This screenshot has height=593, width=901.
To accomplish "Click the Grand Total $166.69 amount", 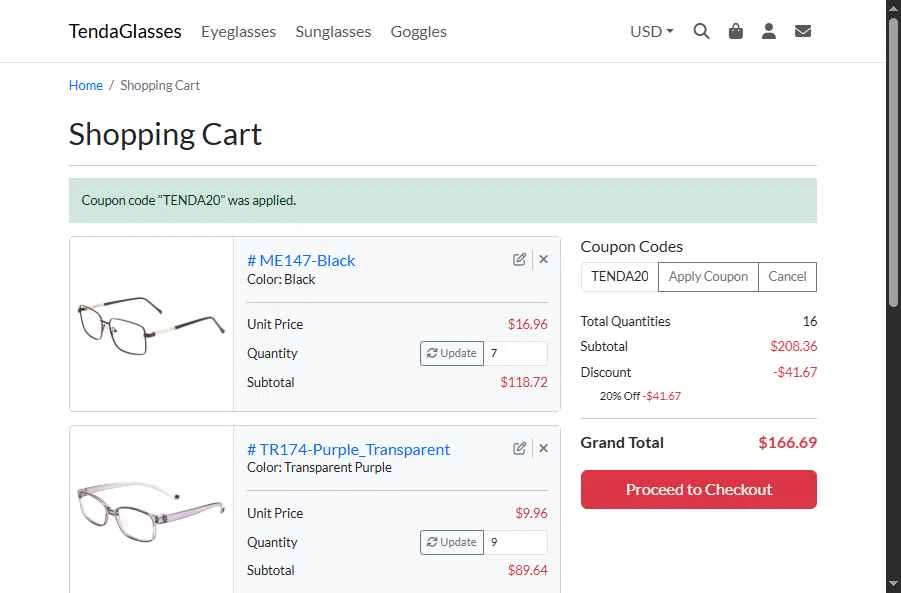I will click(x=787, y=442).
